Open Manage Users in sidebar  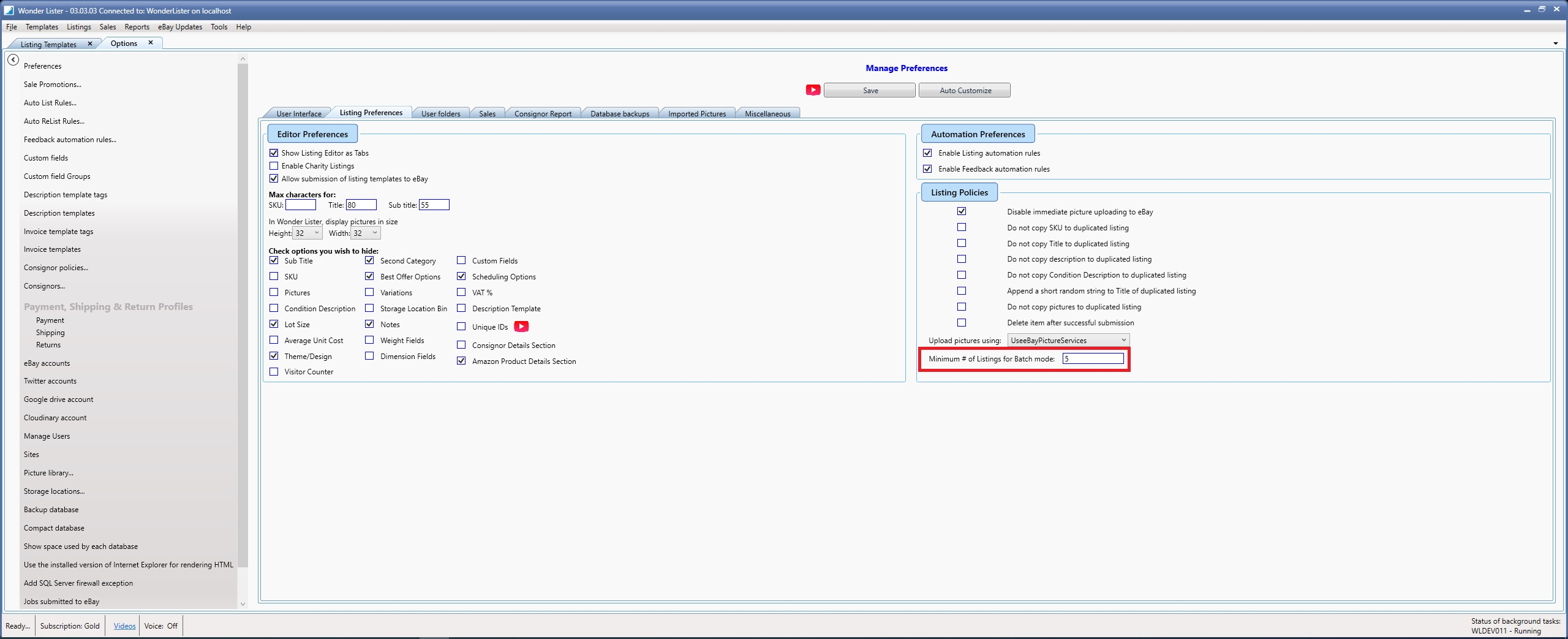[x=47, y=436]
